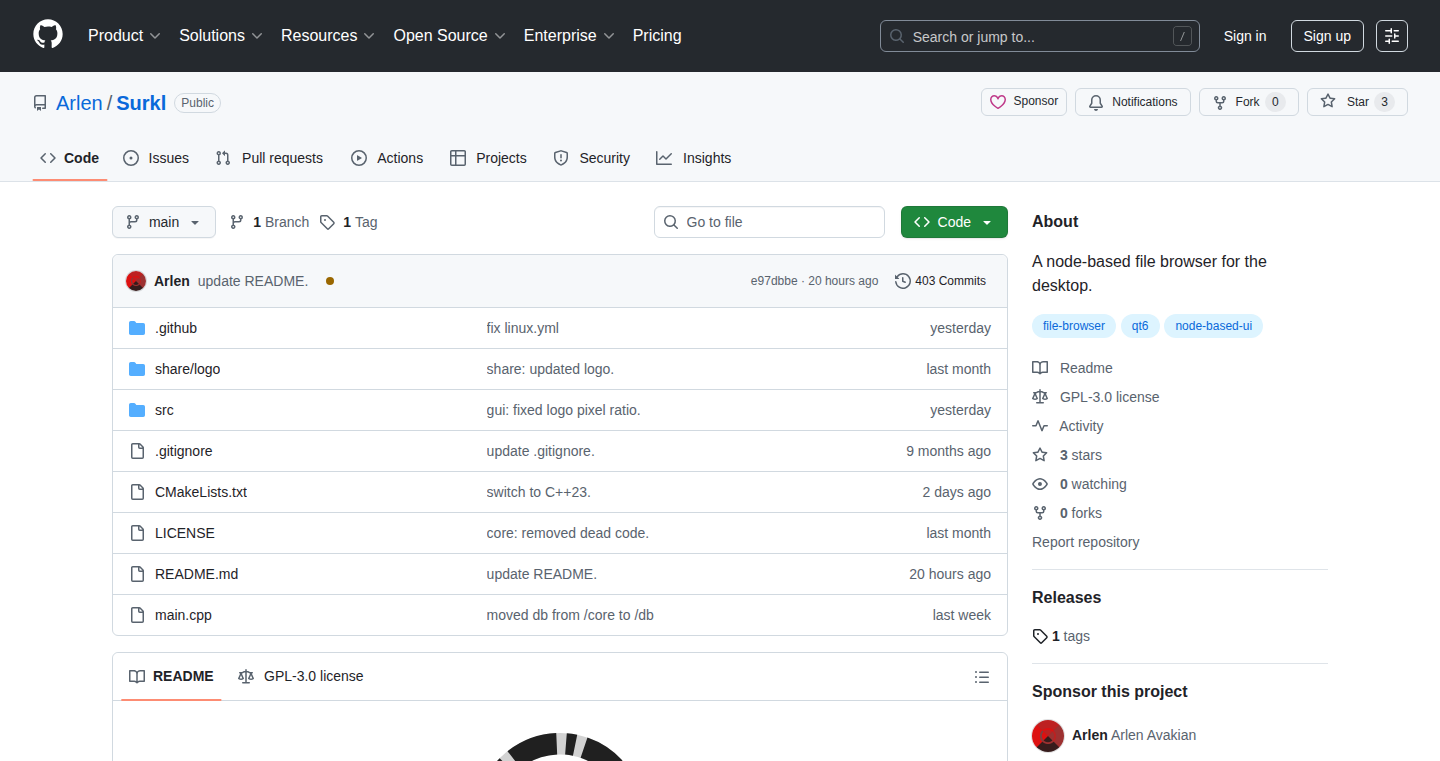The height and width of the screenshot is (761, 1440).
Task: Open the Product dropdown menu
Action: click(124, 36)
